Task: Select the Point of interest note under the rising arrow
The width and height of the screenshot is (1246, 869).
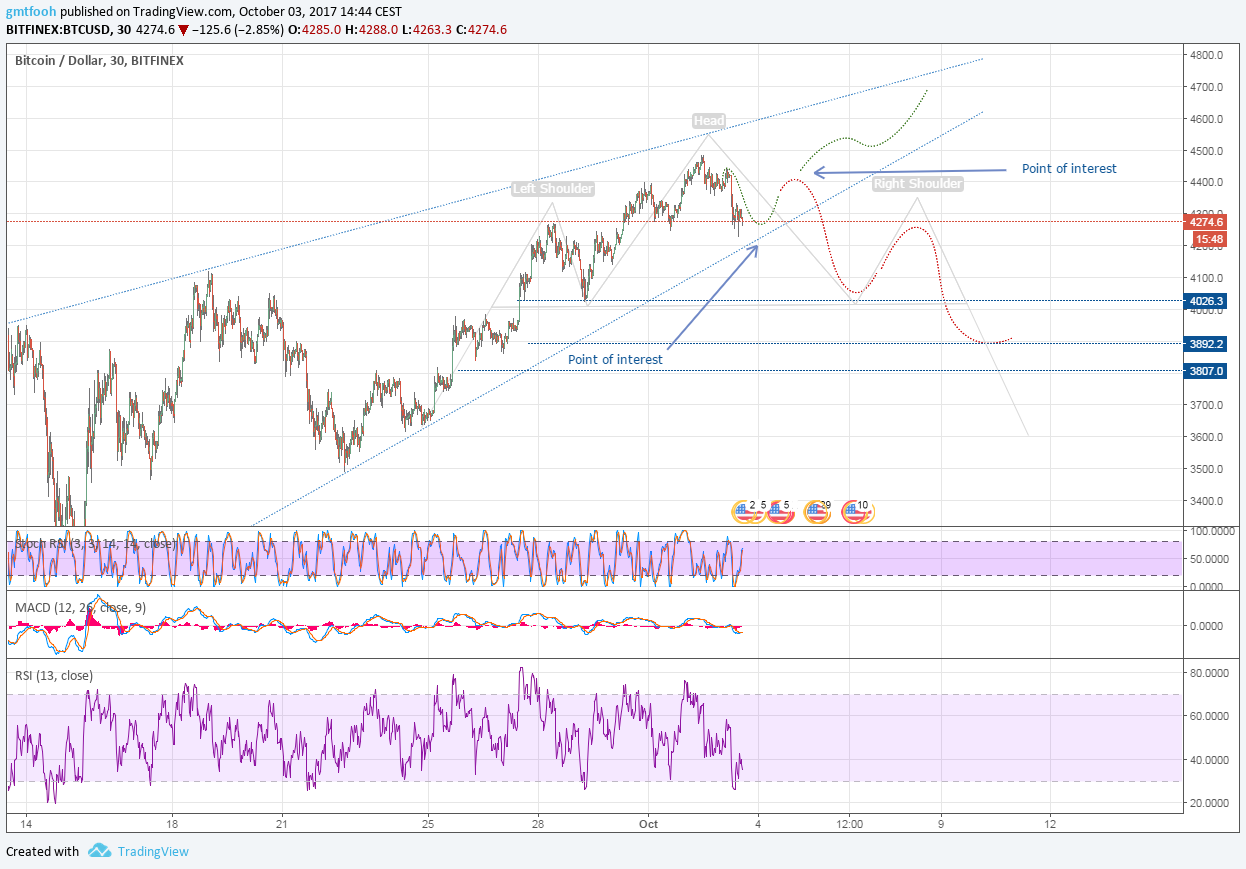Action: pyautogui.click(x=615, y=359)
